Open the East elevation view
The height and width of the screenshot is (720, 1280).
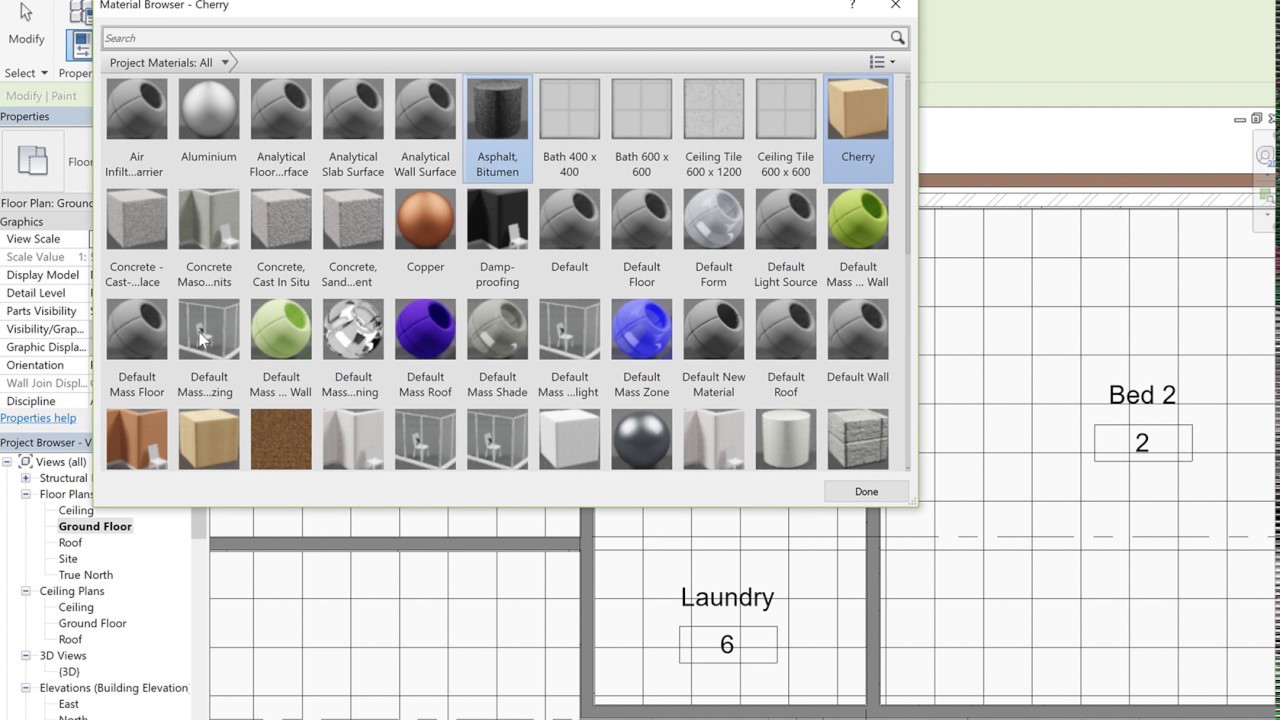pyautogui.click(x=68, y=704)
